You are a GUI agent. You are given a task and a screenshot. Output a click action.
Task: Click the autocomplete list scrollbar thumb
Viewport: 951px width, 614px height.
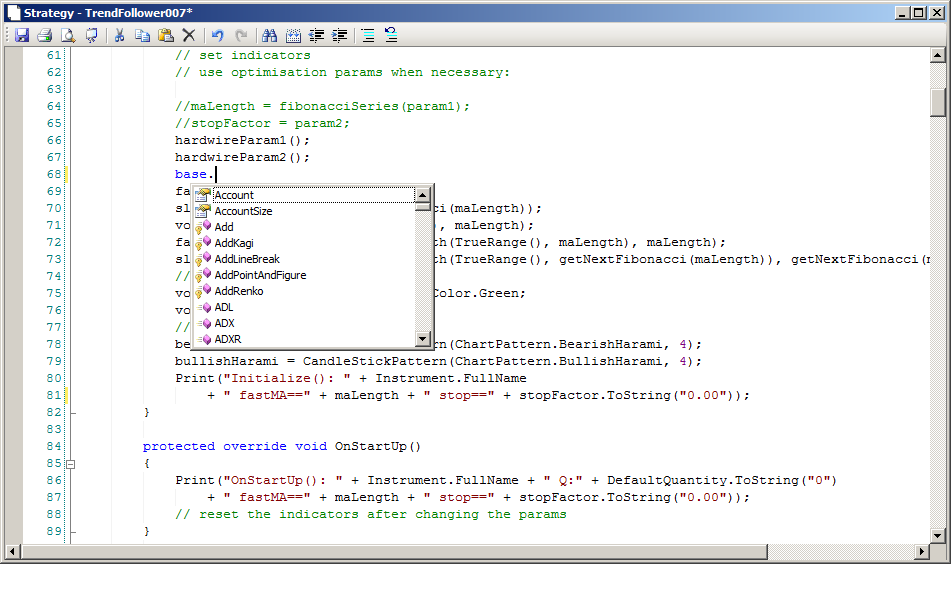(x=423, y=207)
